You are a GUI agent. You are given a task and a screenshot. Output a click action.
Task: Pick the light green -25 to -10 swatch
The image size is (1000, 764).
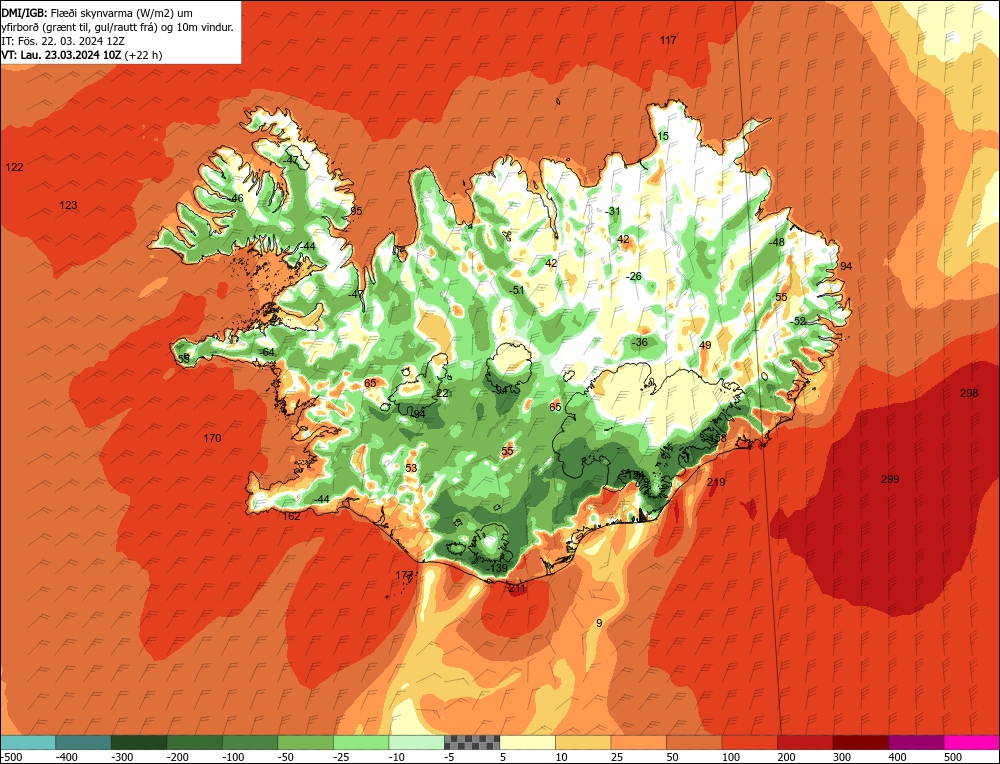tap(361, 742)
